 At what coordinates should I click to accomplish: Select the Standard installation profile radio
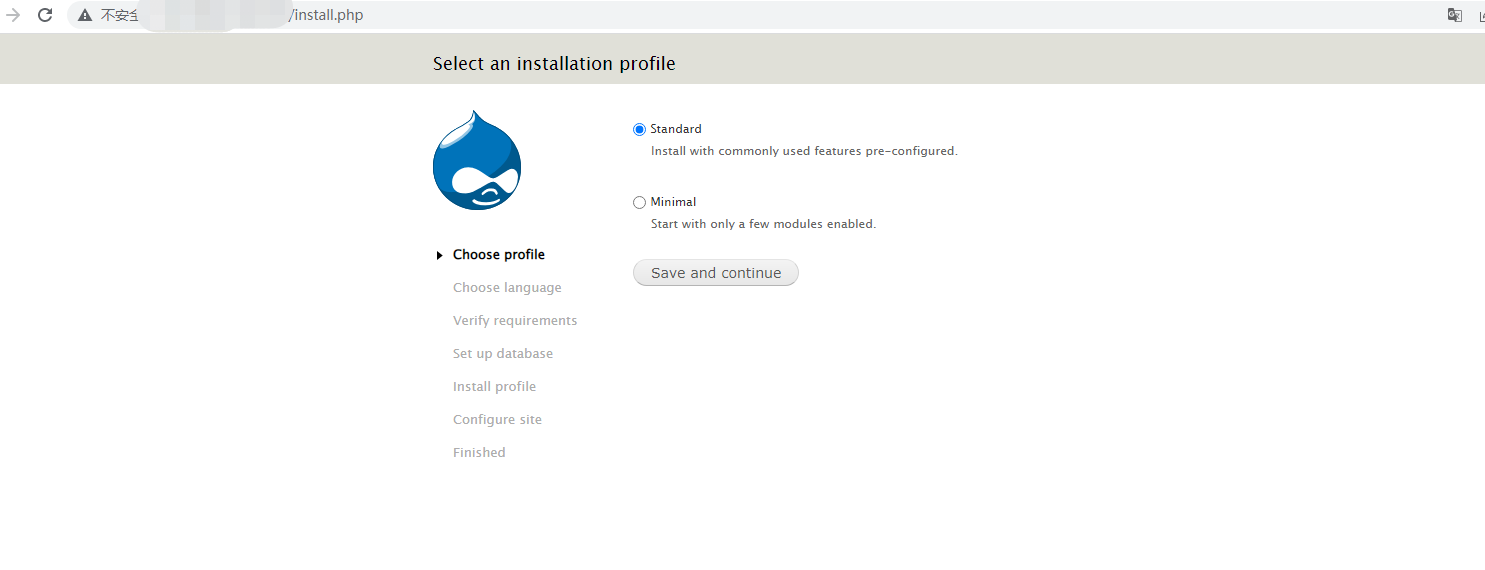coord(640,129)
